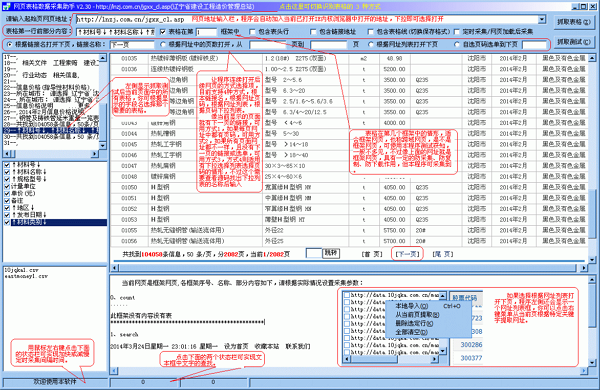Uncheck the 计量单位 field checkbox
Viewport: 600px width, 390px height.
tap(7, 186)
